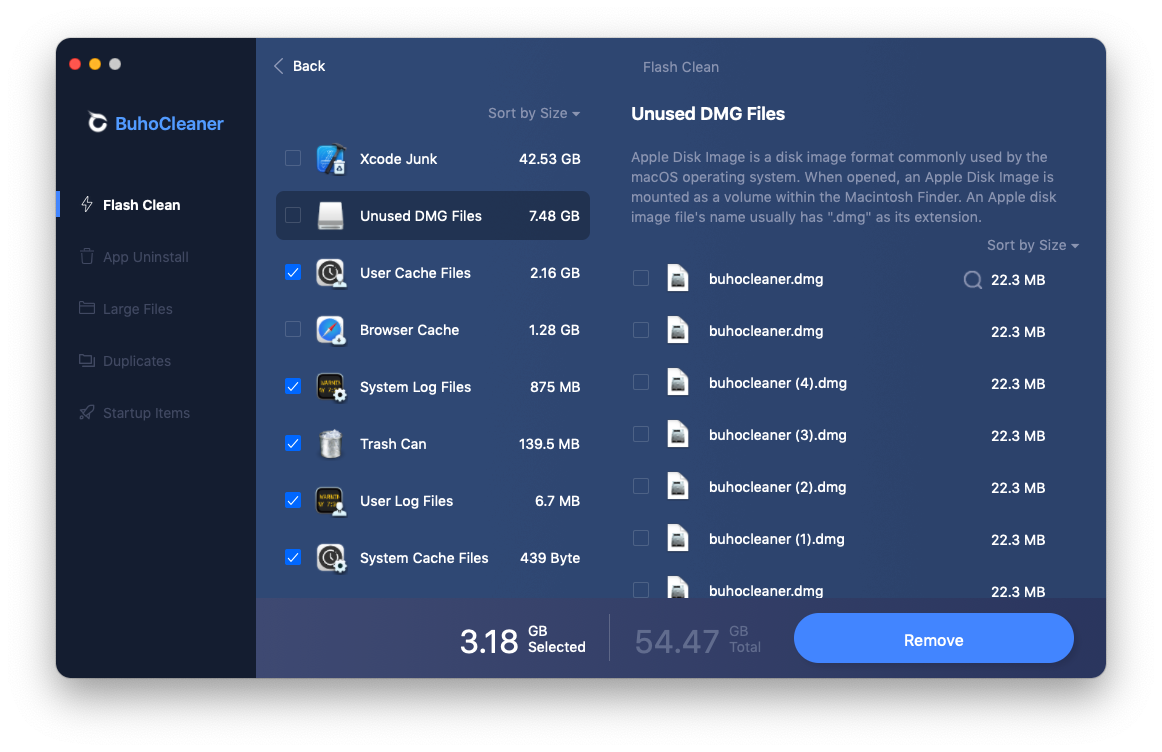Viewport: 1162px width, 752px height.
Task: Click the Trash Can bin icon
Action: tap(331, 444)
